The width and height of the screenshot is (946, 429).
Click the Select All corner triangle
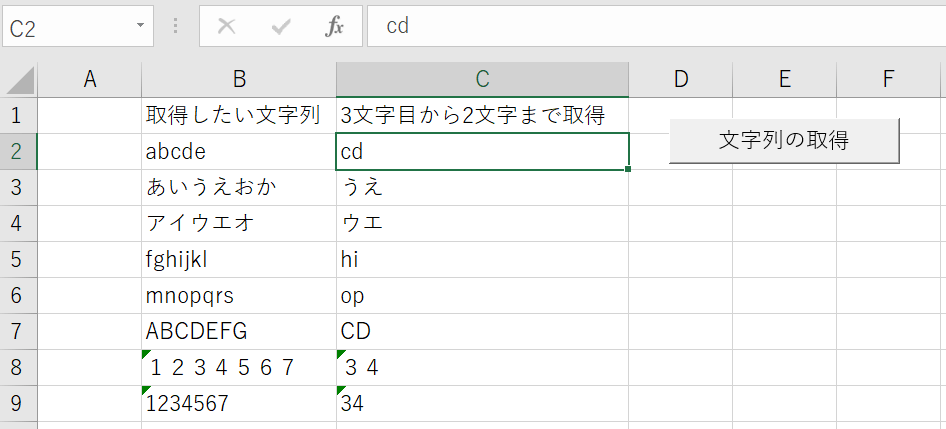click(x=19, y=80)
